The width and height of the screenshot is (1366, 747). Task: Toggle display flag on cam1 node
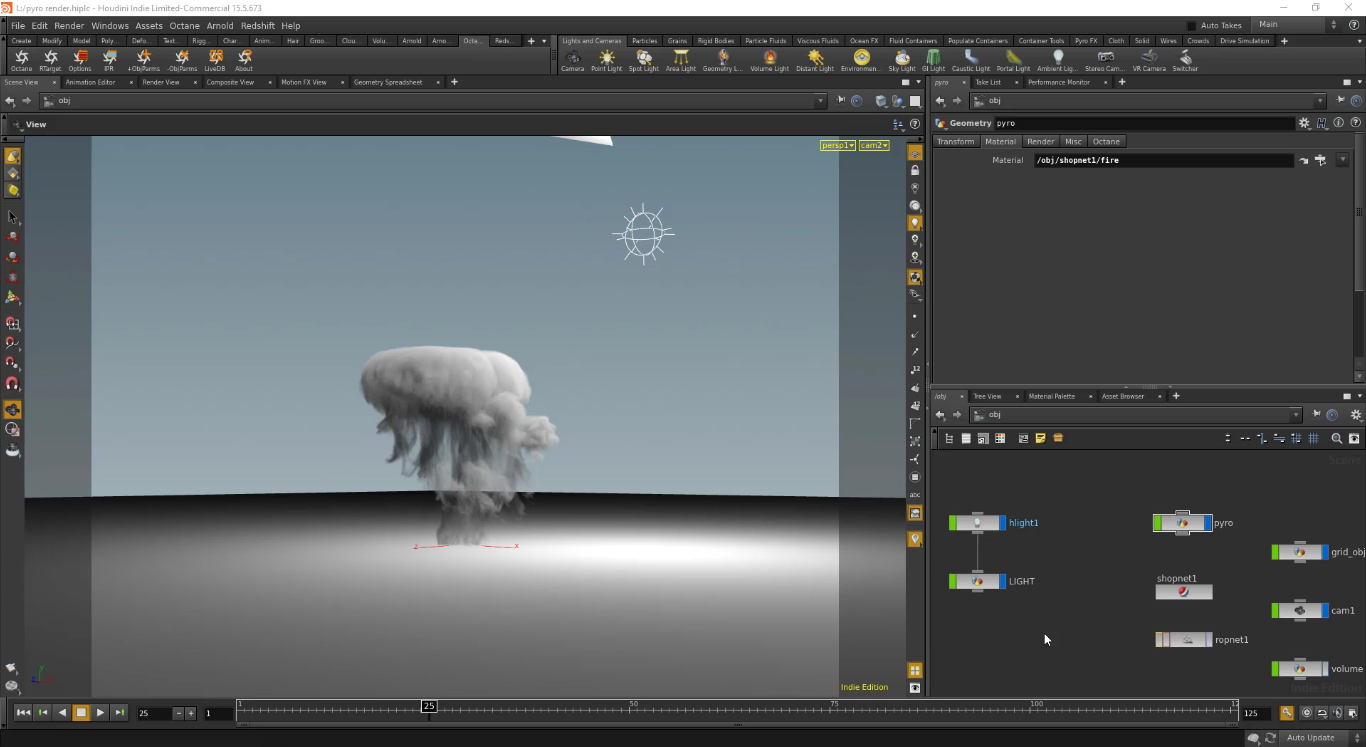click(1326, 610)
